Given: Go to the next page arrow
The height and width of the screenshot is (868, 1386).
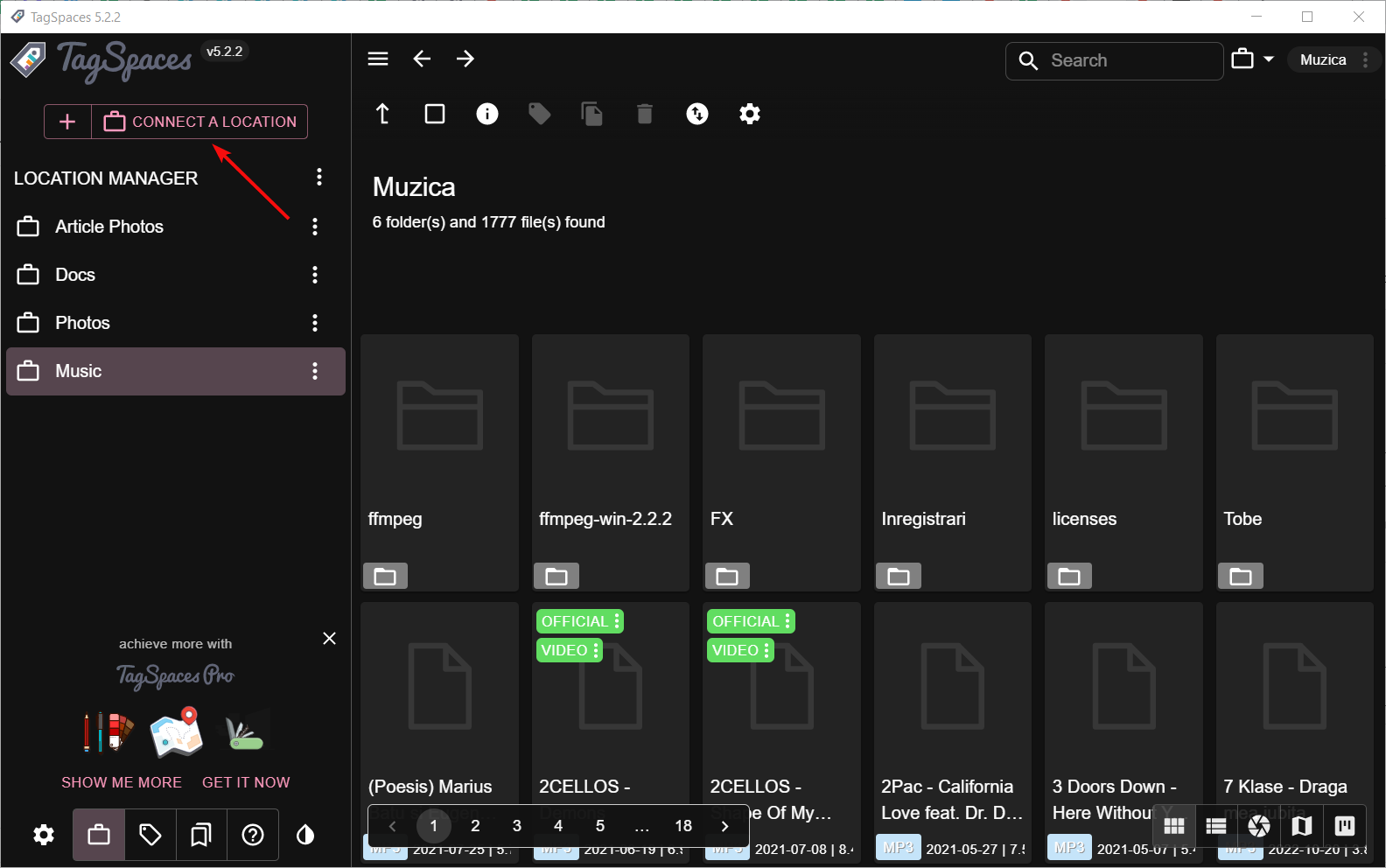Looking at the screenshot, I should pyautogui.click(x=724, y=826).
